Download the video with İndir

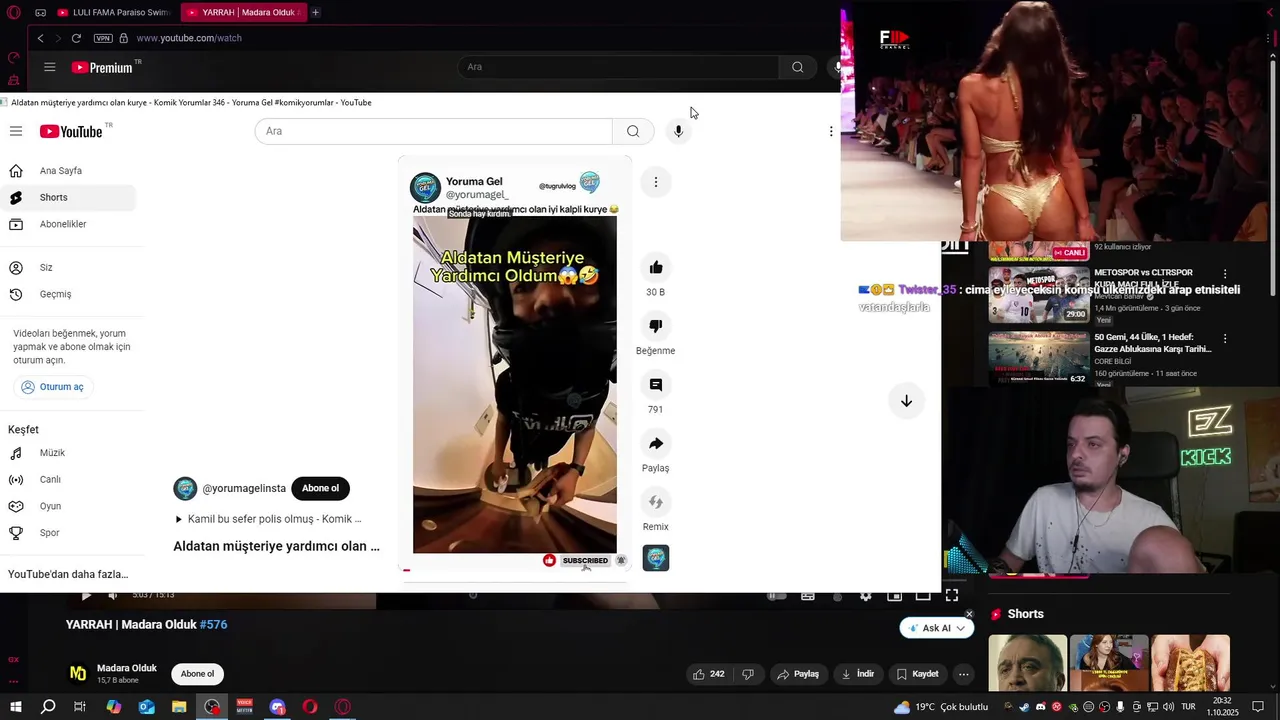click(858, 674)
